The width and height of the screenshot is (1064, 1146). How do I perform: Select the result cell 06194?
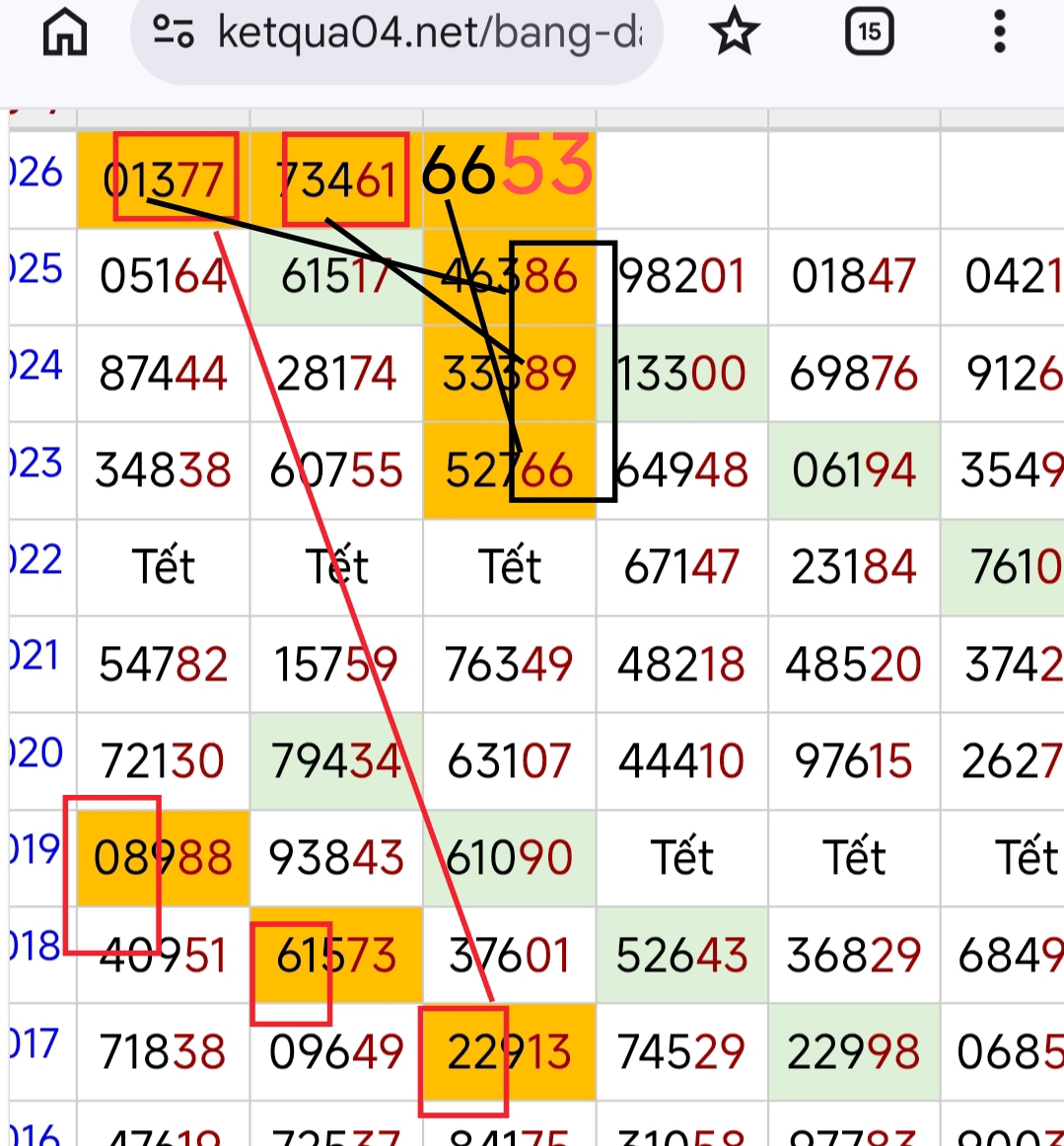click(x=854, y=470)
